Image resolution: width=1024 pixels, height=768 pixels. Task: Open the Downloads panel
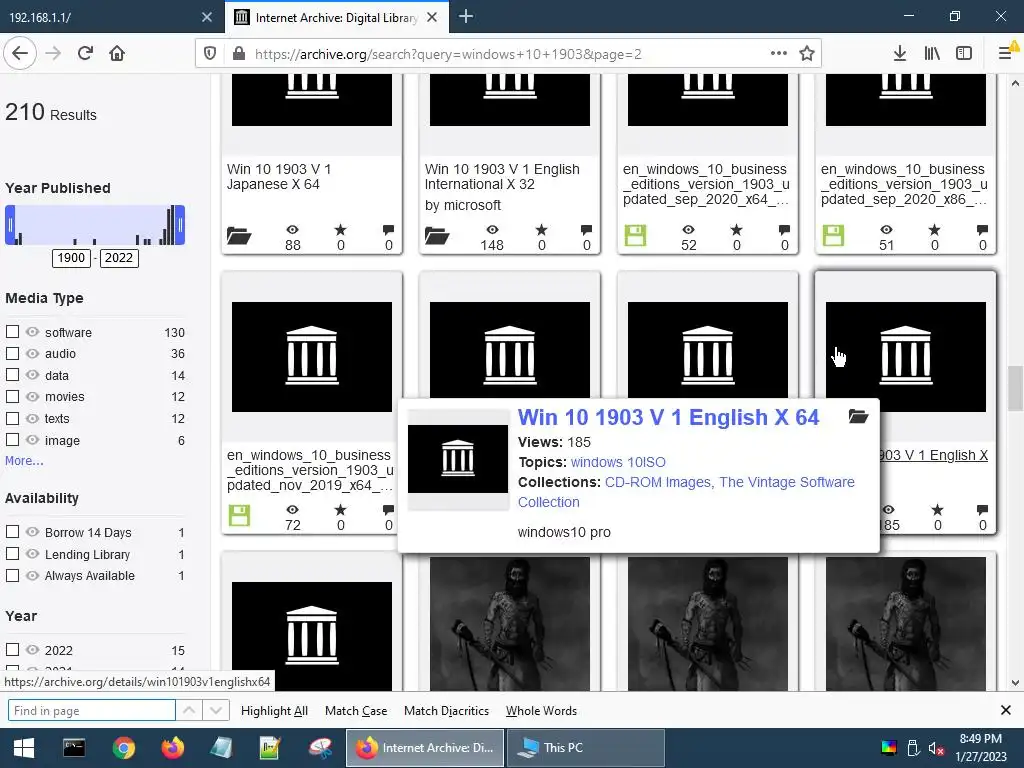(x=899, y=54)
